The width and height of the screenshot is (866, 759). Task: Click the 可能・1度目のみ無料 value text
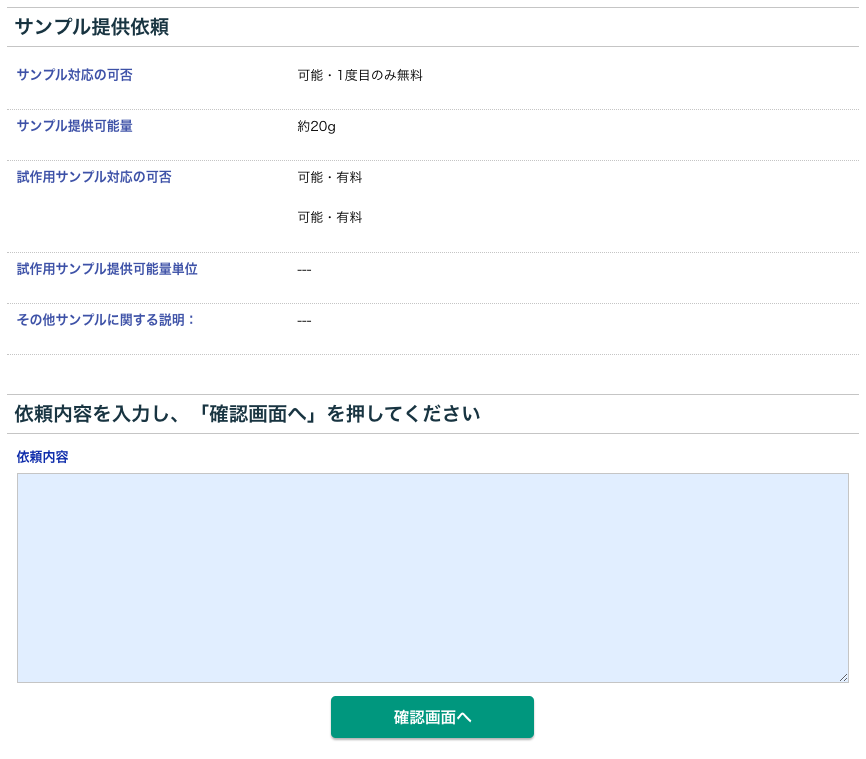click(360, 75)
